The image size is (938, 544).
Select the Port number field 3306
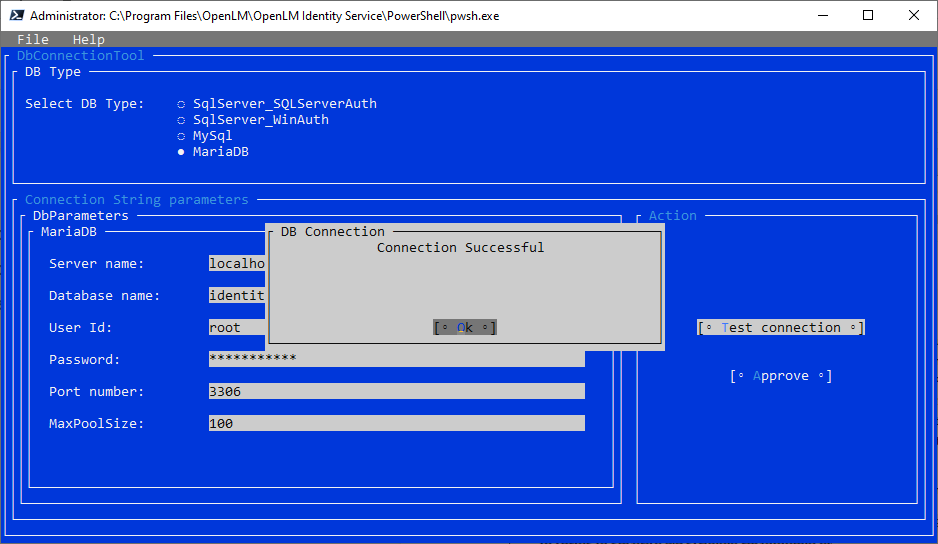tap(396, 392)
